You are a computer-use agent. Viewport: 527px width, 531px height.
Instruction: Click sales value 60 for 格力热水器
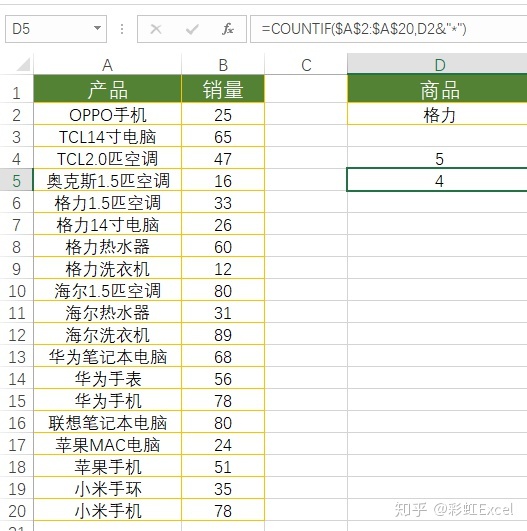[223, 247]
